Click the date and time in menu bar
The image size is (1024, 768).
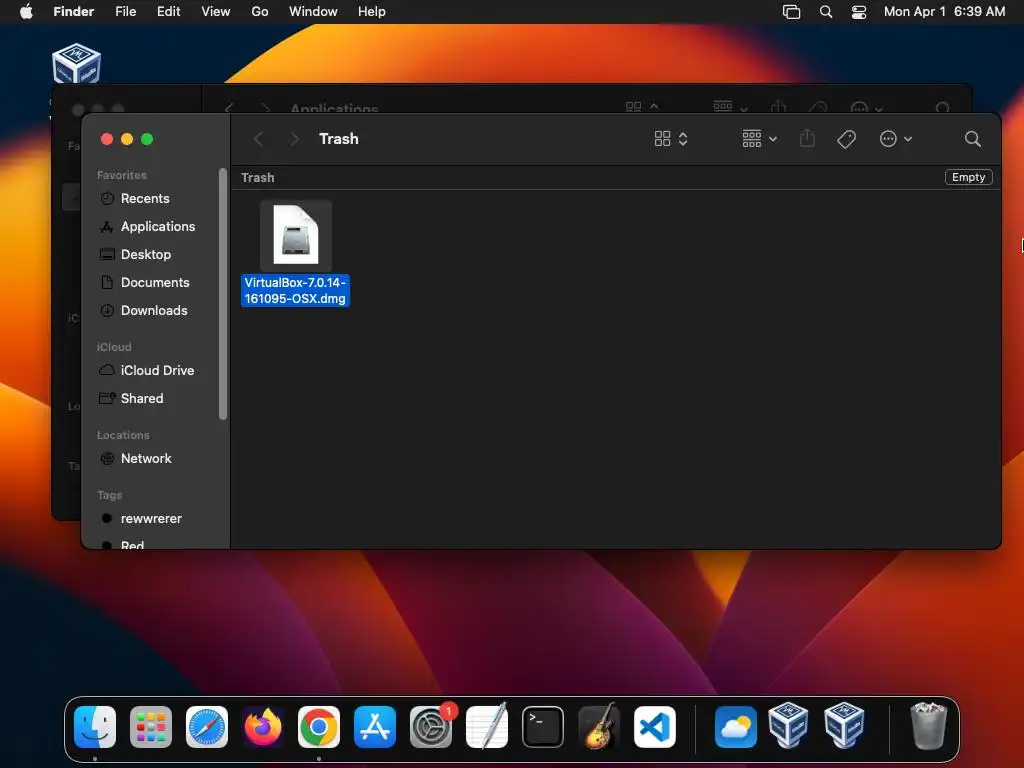pyautogui.click(x=944, y=12)
